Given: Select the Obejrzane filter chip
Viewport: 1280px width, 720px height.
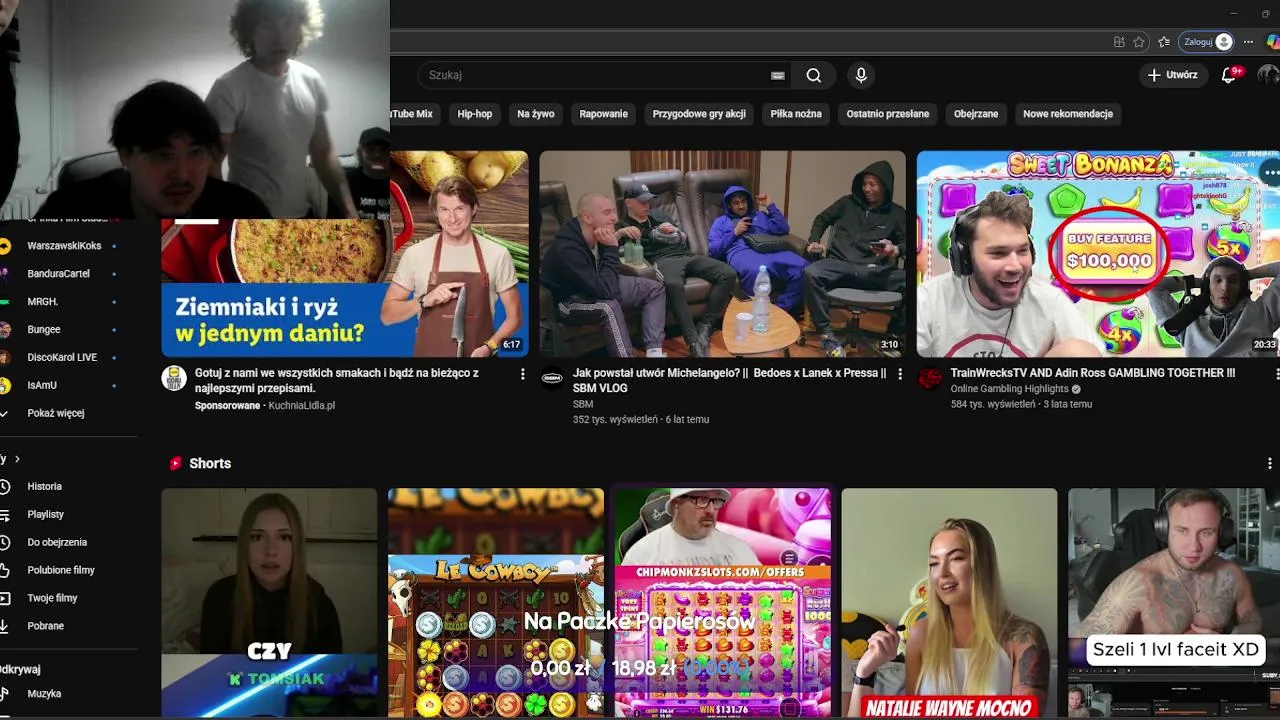Looking at the screenshot, I should tap(976, 114).
